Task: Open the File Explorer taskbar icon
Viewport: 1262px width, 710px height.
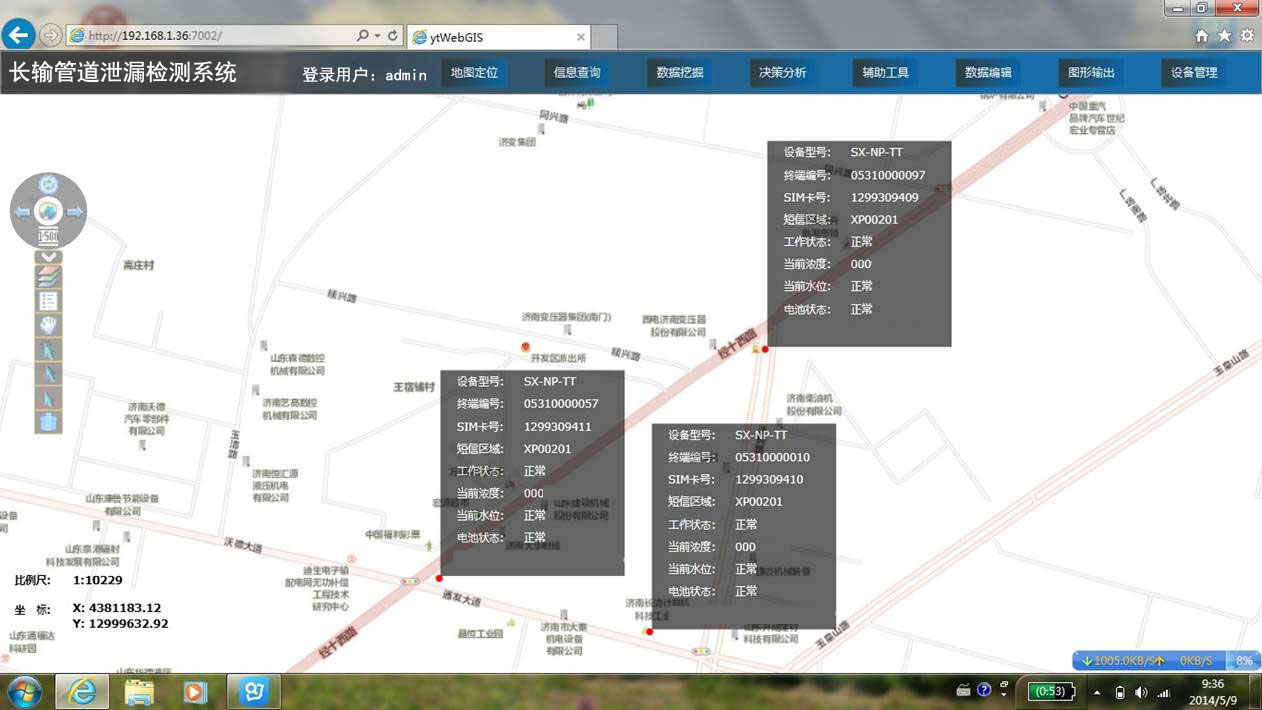Action: 139,691
